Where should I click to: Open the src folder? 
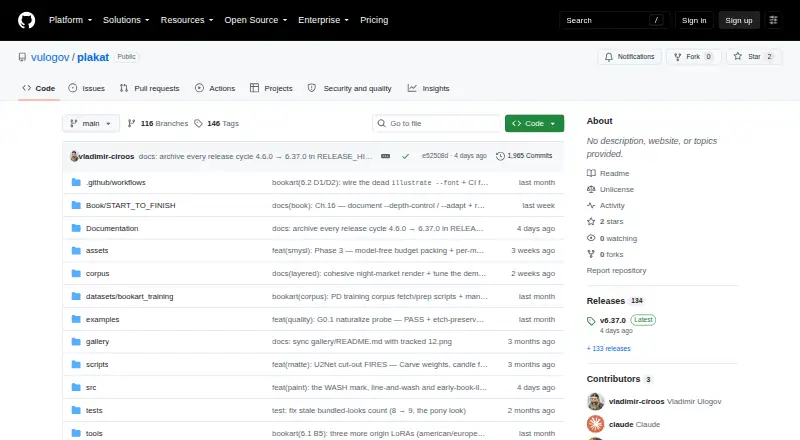coord(91,387)
